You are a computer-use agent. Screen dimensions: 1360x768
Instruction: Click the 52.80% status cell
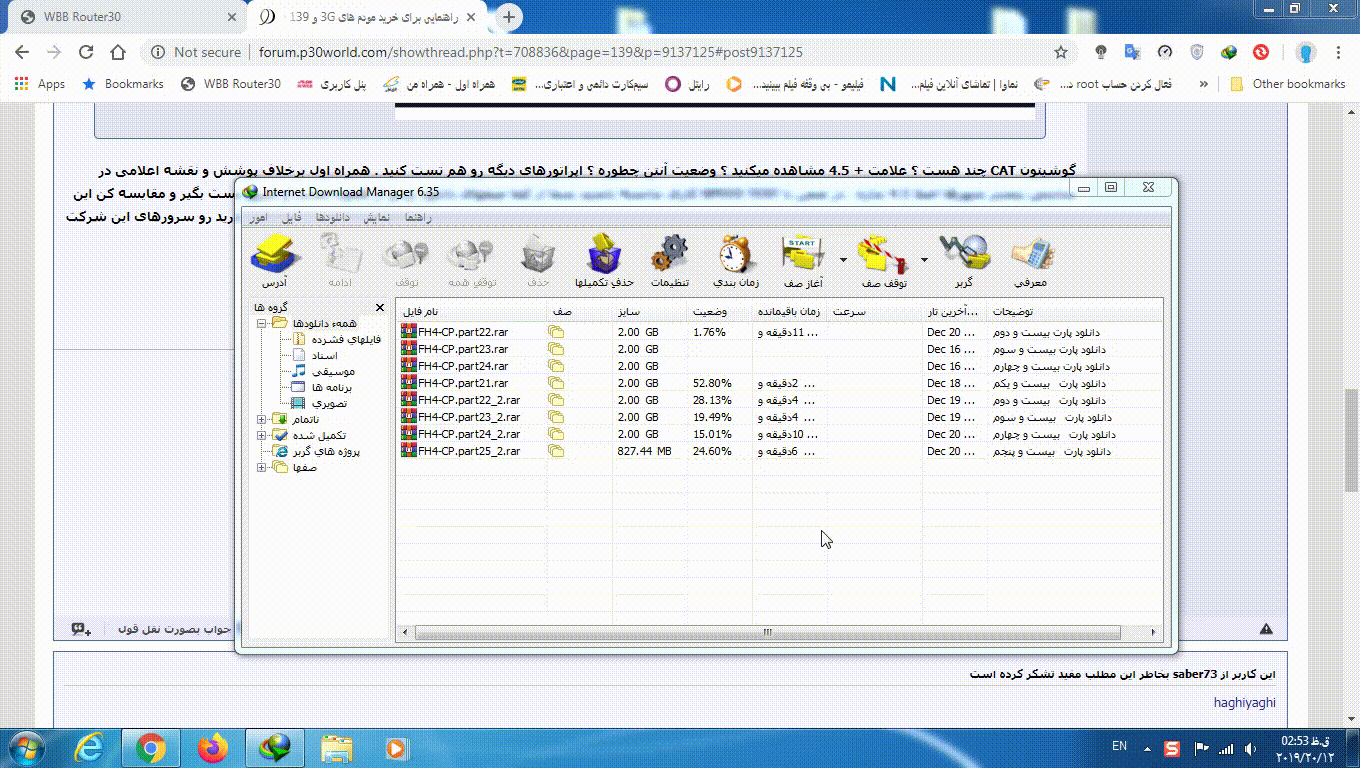(712, 383)
